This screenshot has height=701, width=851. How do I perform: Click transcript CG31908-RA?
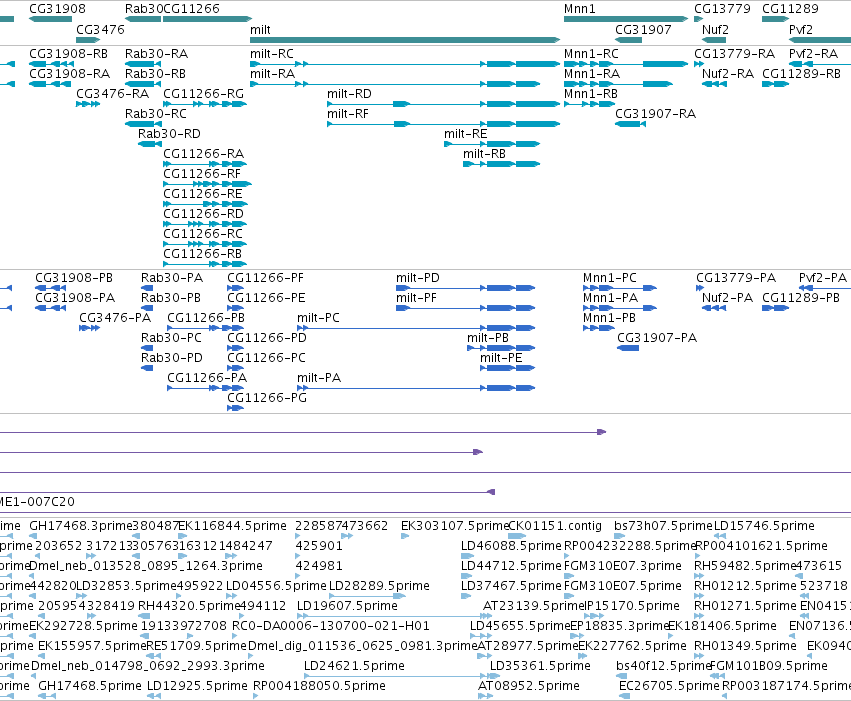(x=52, y=84)
